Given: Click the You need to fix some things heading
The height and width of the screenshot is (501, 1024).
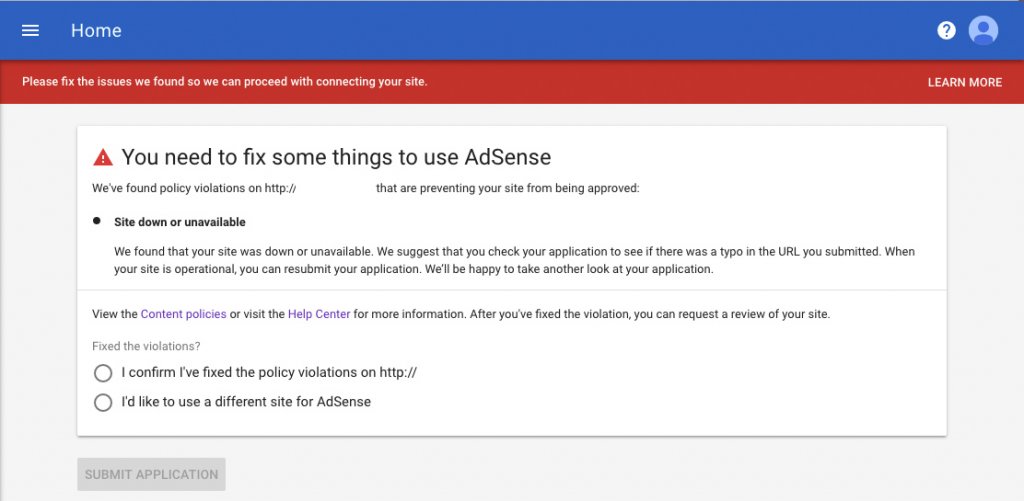Looking at the screenshot, I should click(x=336, y=157).
